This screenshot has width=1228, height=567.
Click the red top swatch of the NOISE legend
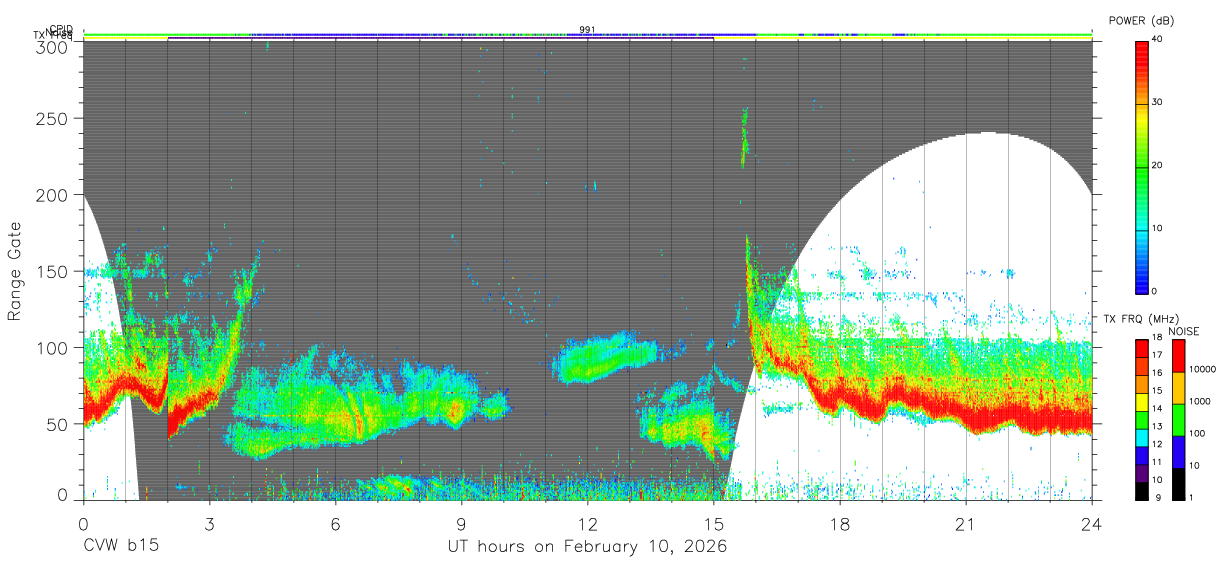[1177, 356]
